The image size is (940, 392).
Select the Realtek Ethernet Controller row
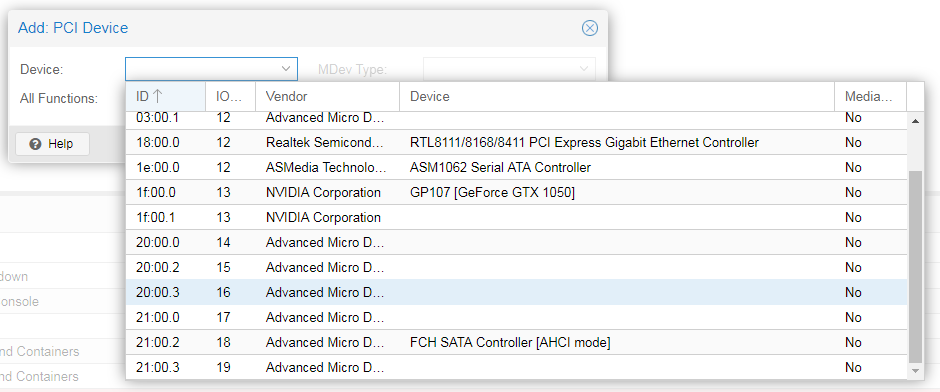(517, 143)
